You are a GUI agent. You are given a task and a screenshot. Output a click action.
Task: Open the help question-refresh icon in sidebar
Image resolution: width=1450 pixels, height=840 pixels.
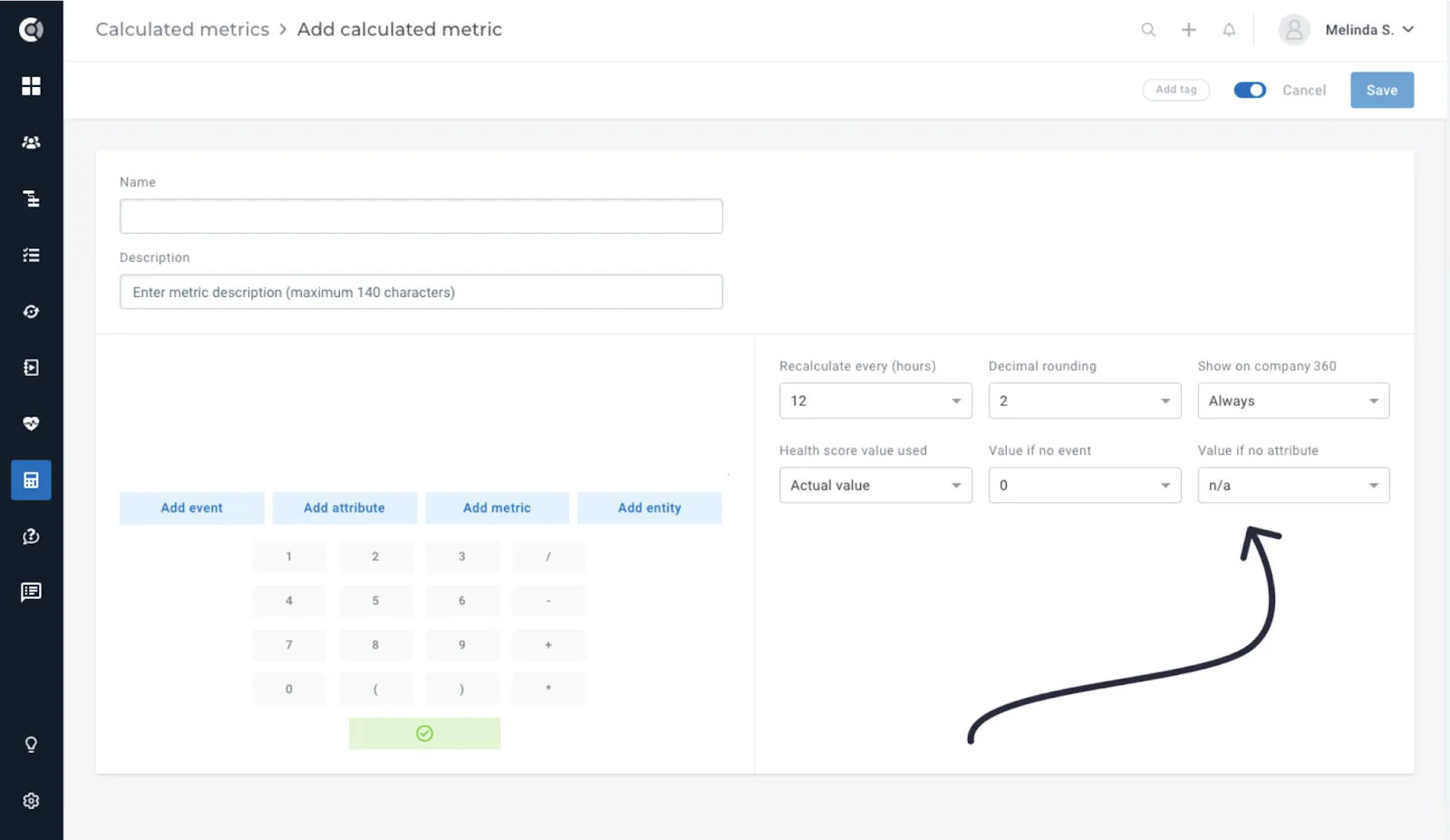tap(31, 536)
